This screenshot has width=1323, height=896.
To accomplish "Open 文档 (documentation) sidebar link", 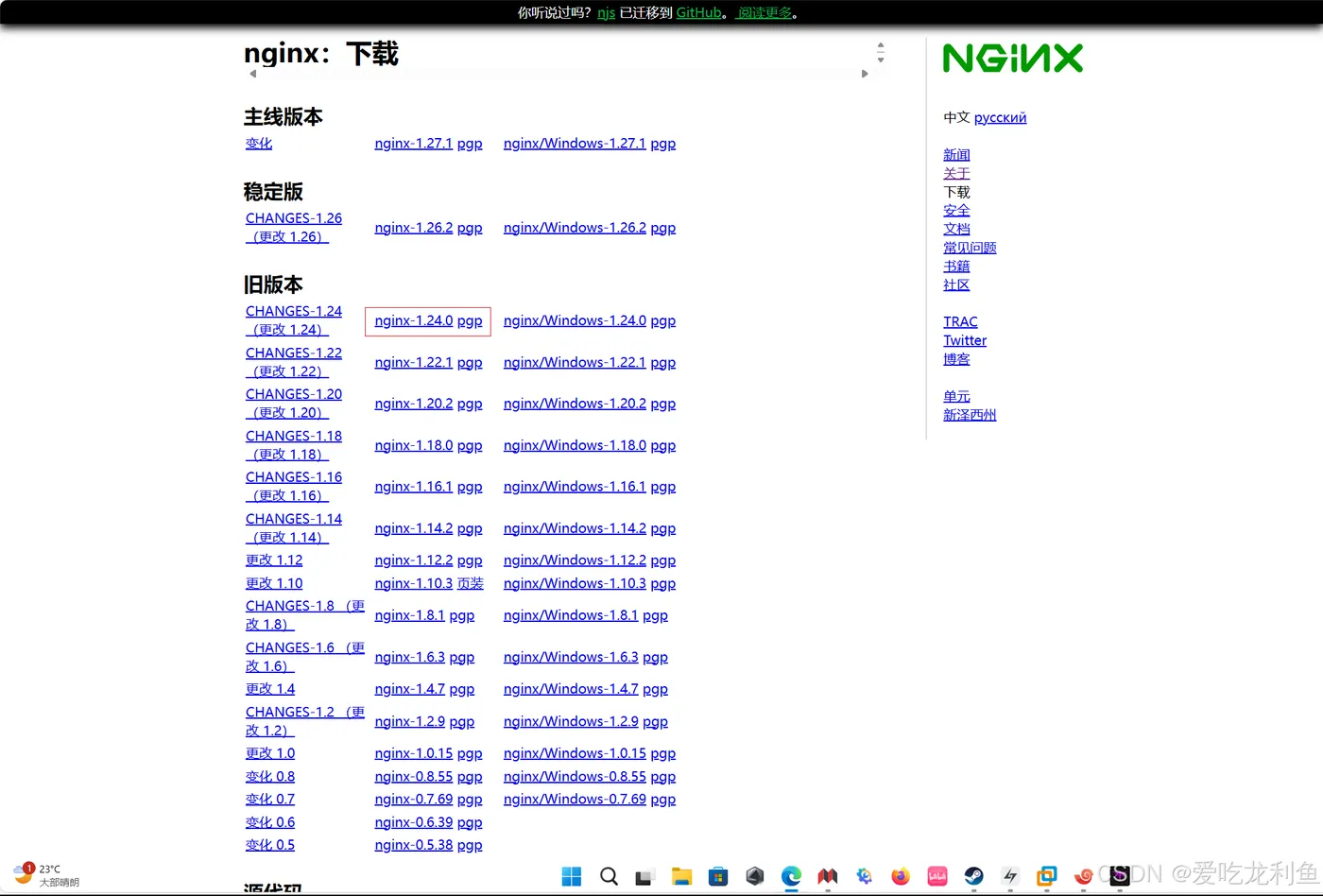I will 956,229.
